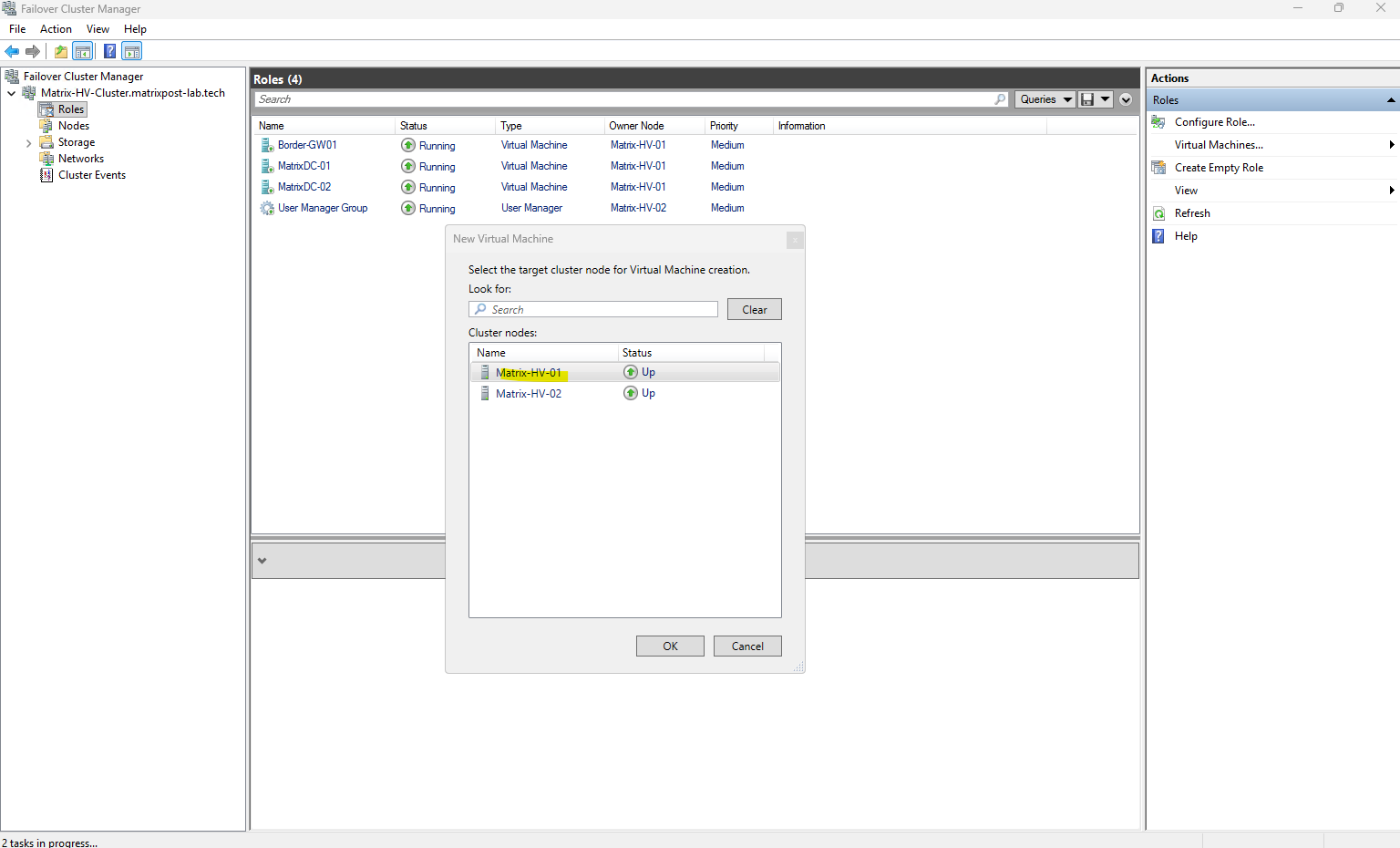Click magnifier icon in Roles search bar

(1001, 99)
